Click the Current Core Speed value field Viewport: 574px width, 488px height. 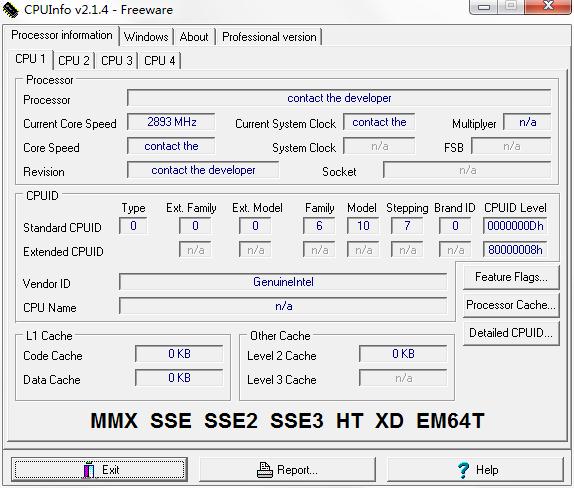pyautogui.click(x=171, y=122)
